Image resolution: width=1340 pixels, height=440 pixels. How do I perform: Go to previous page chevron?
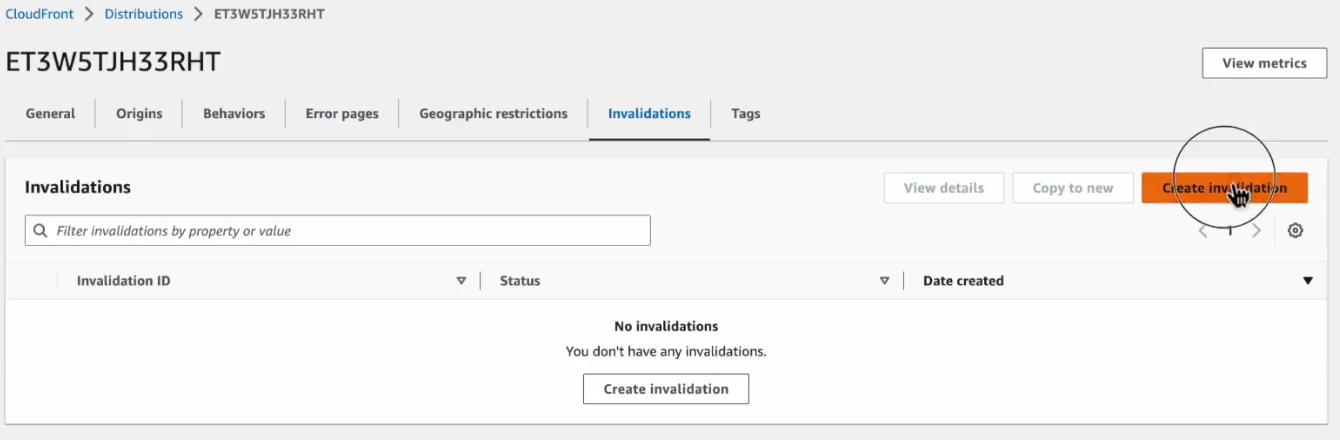[1203, 231]
